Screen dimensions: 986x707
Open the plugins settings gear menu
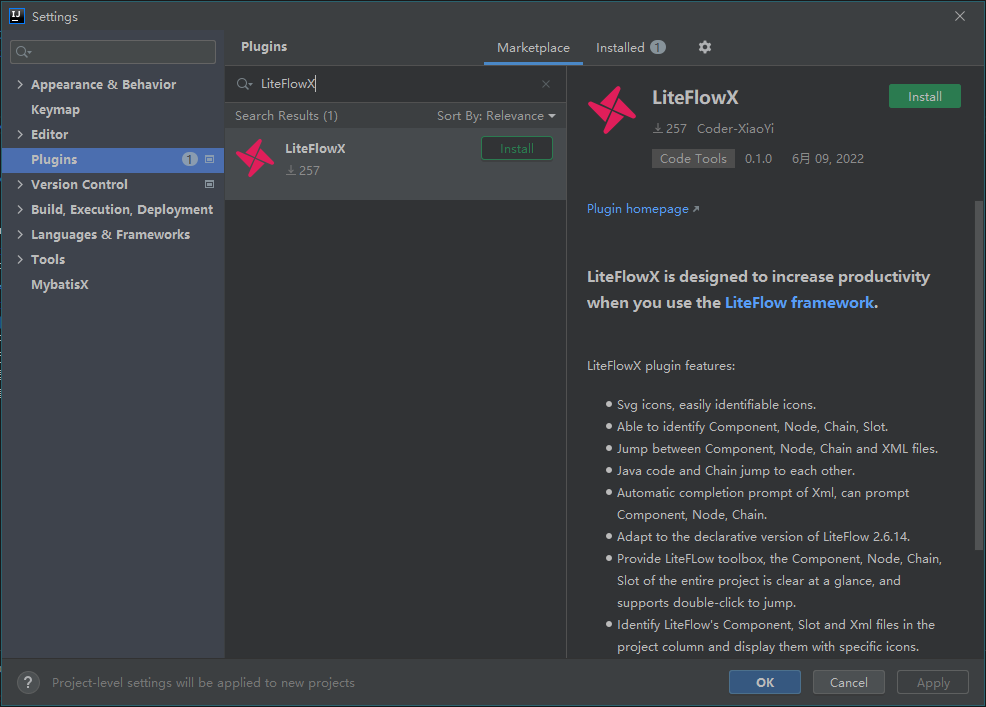[x=705, y=47]
